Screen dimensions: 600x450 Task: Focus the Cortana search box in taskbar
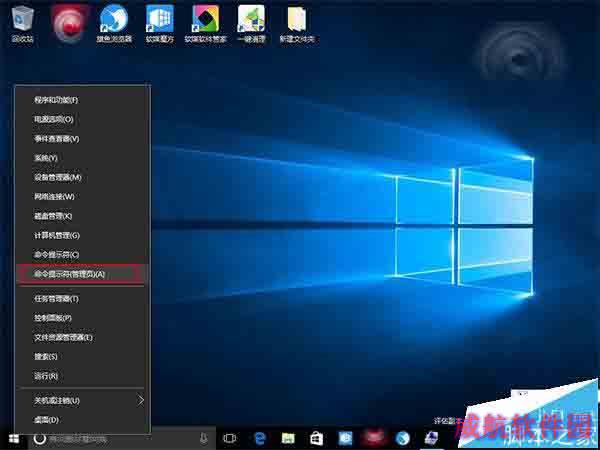click(121, 439)
